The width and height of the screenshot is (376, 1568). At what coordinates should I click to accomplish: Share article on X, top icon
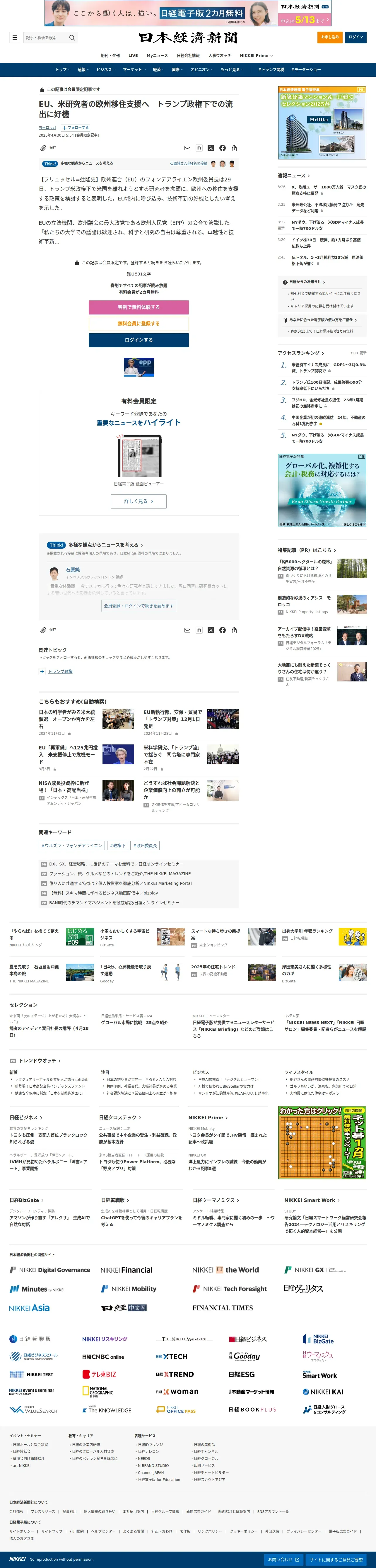tap(211, 148)
